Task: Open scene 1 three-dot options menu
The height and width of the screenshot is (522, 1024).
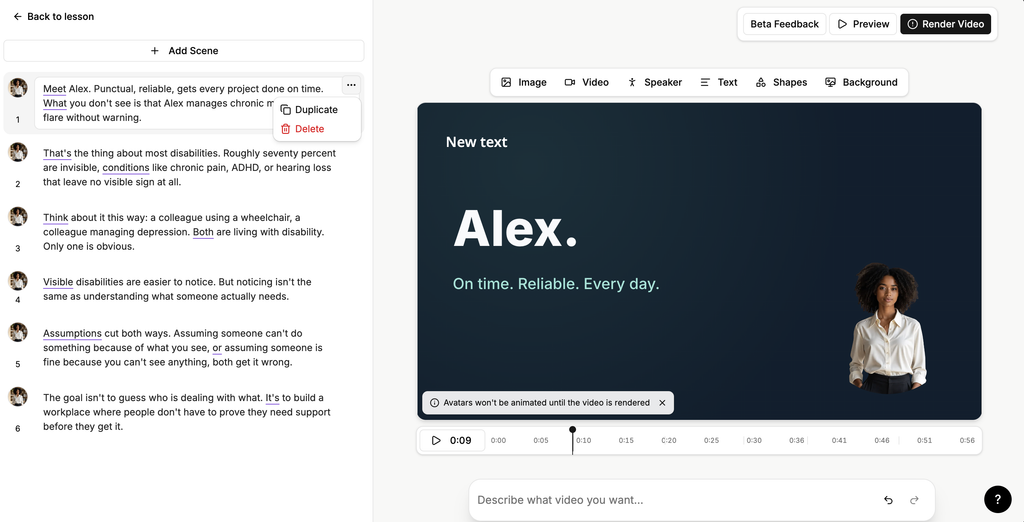Action: 351,86
